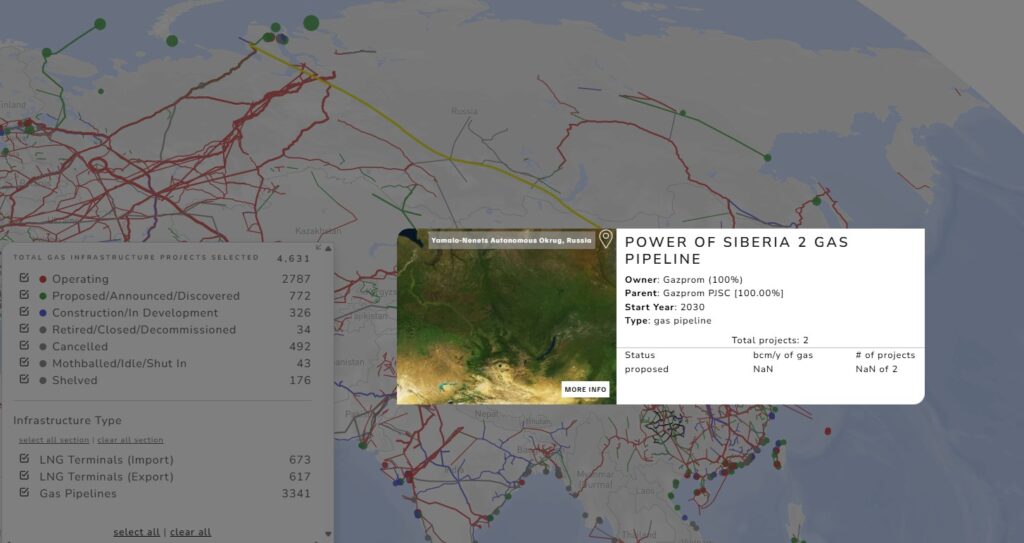Disable the Gas Pipelines checkbox
This screenshot has height=543, width=1024.
click(24, 493)
